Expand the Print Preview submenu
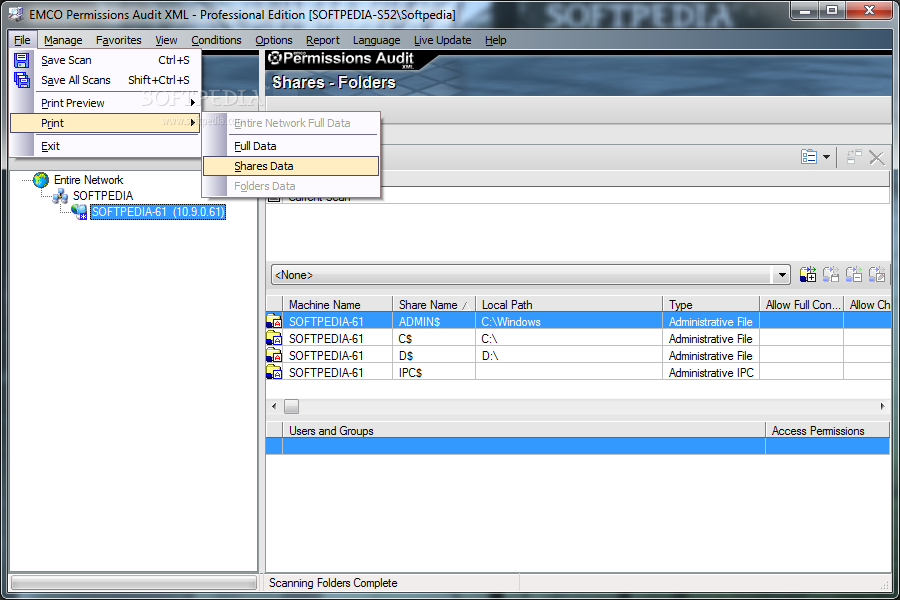 click(105, 103)
